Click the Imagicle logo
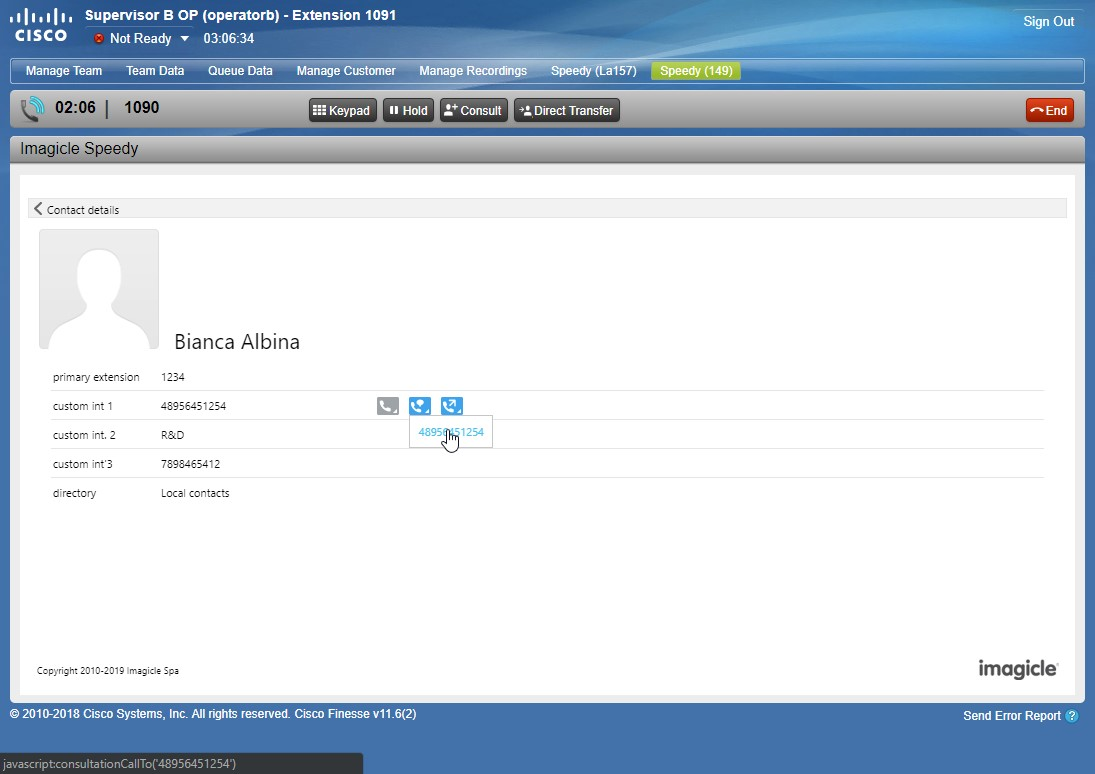This screenshot has width=1095, height=774. pos(1018,669)
